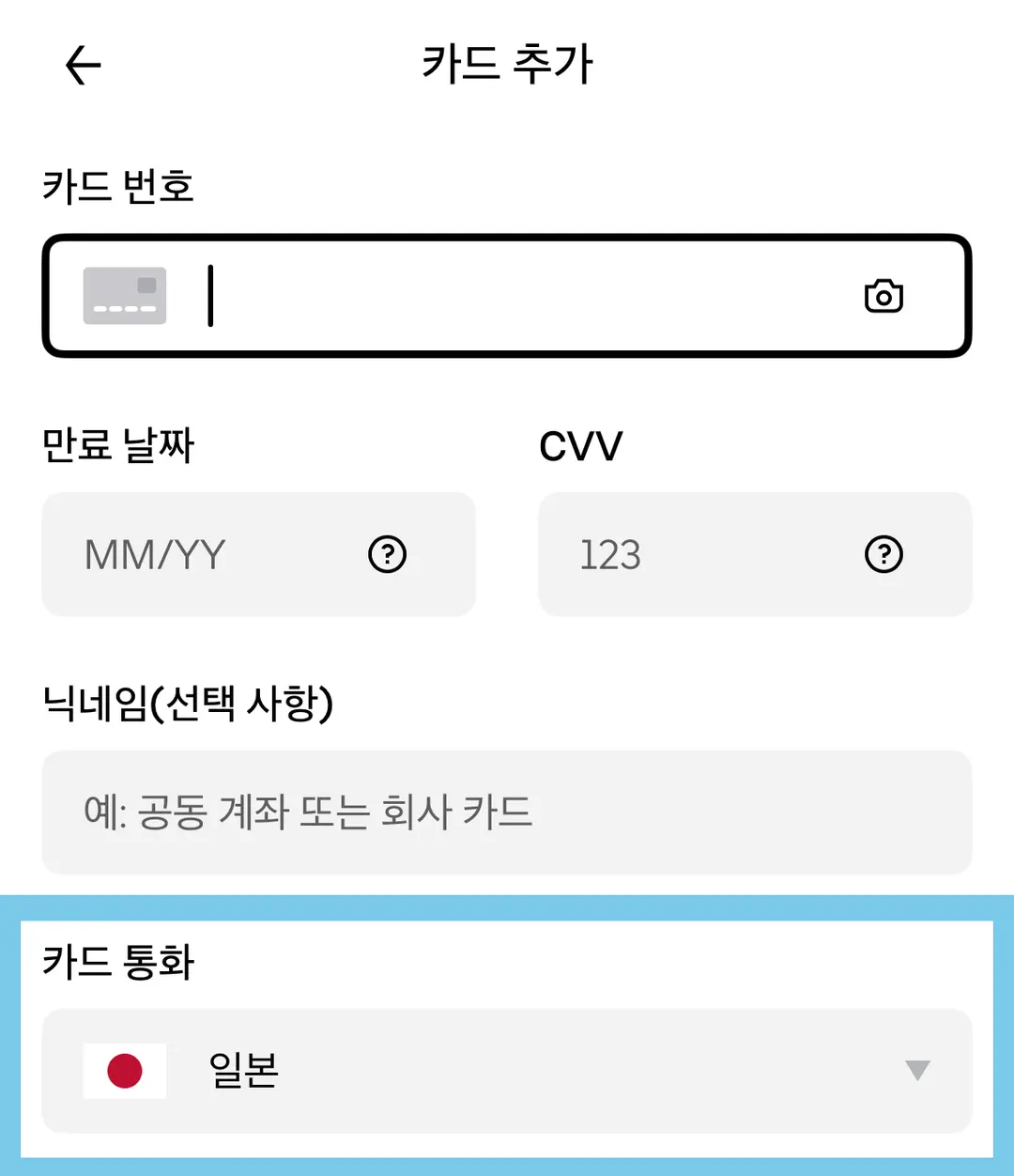Click the CVV label heading

coord(581,446)
